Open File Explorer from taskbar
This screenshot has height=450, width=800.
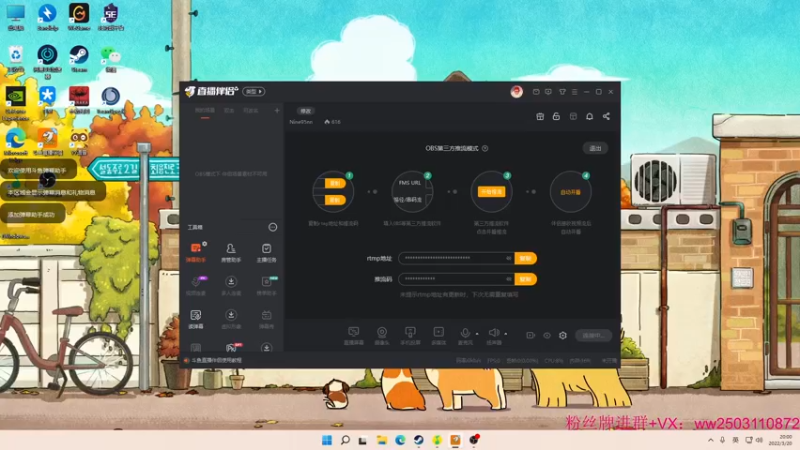(x=382, y=440)
